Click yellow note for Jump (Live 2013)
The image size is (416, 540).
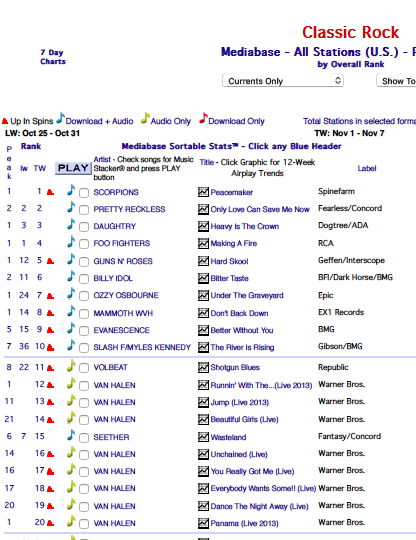71,400
